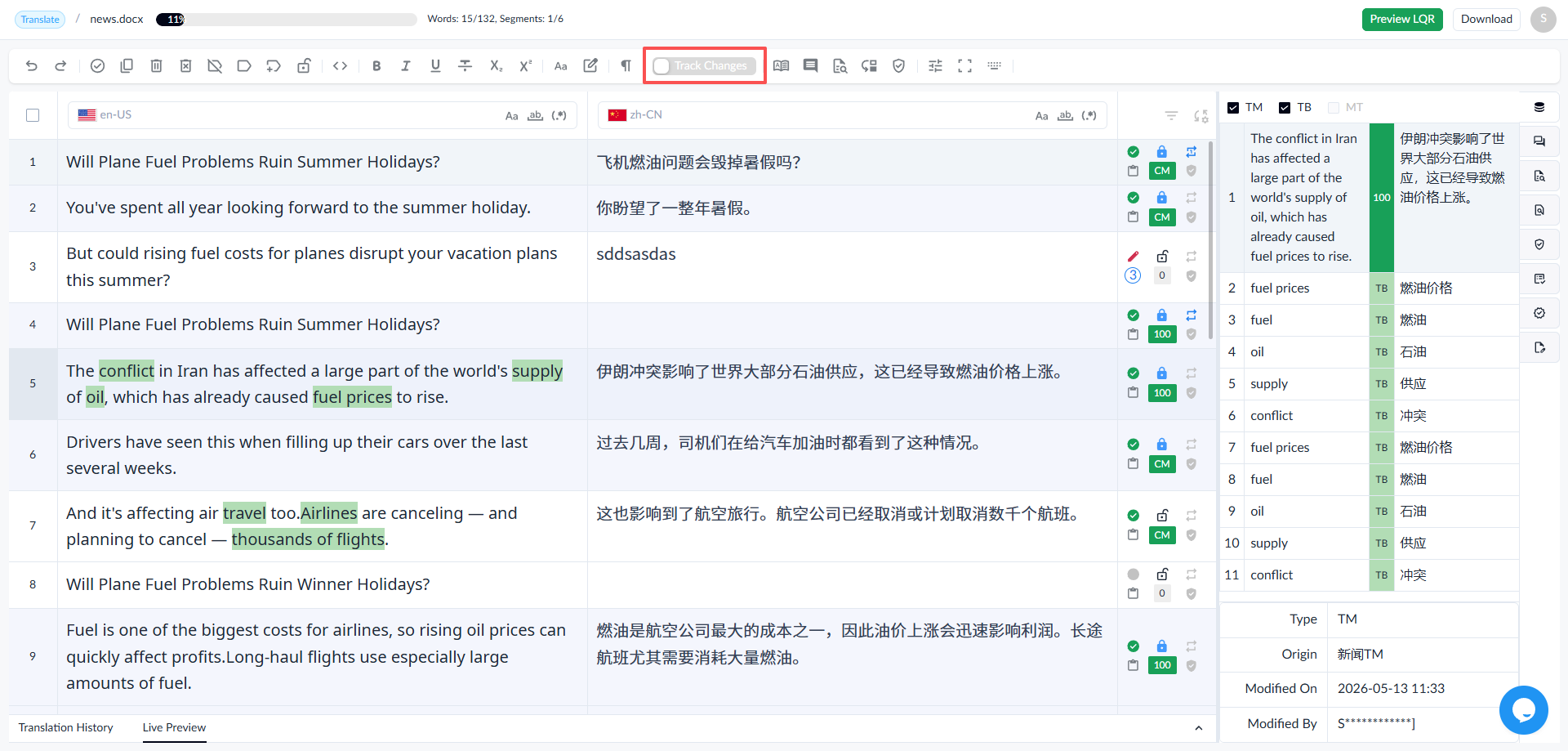
Task: Apply superscript formatting
Action: [x=525, y=65]
